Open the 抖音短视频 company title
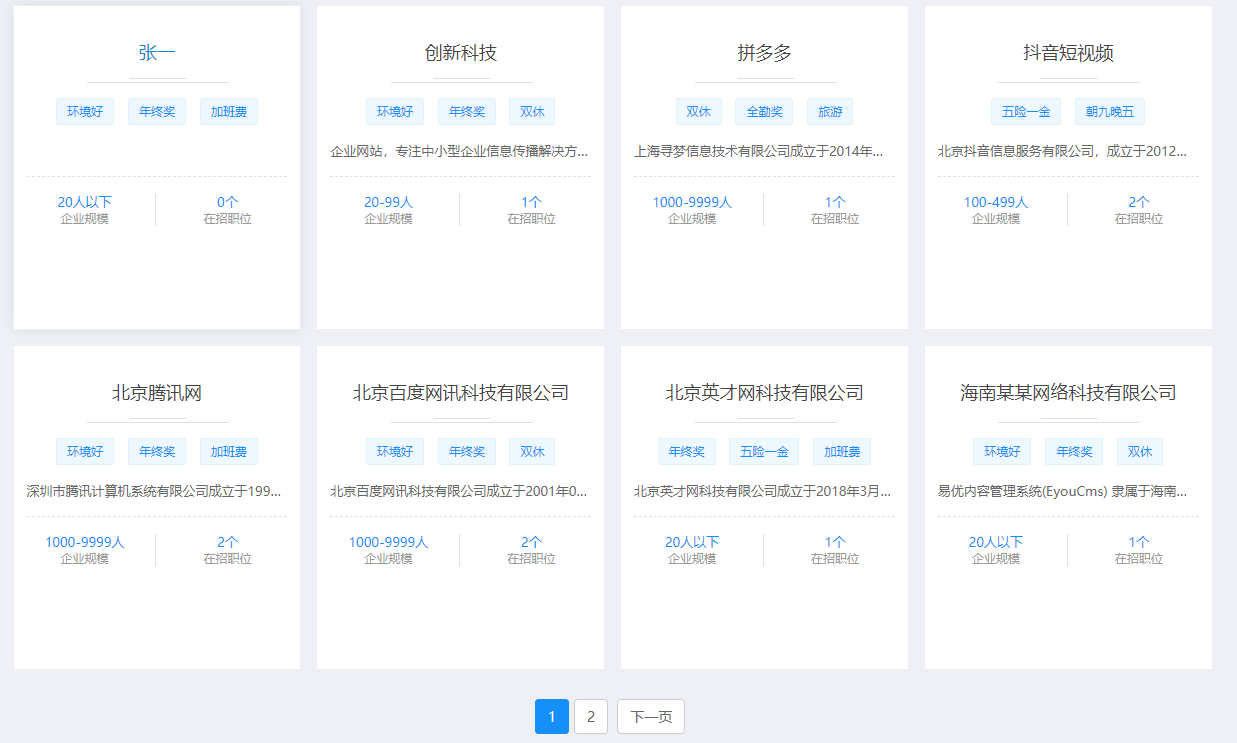The image size is (1237, 743). (x=1069, y=53)
